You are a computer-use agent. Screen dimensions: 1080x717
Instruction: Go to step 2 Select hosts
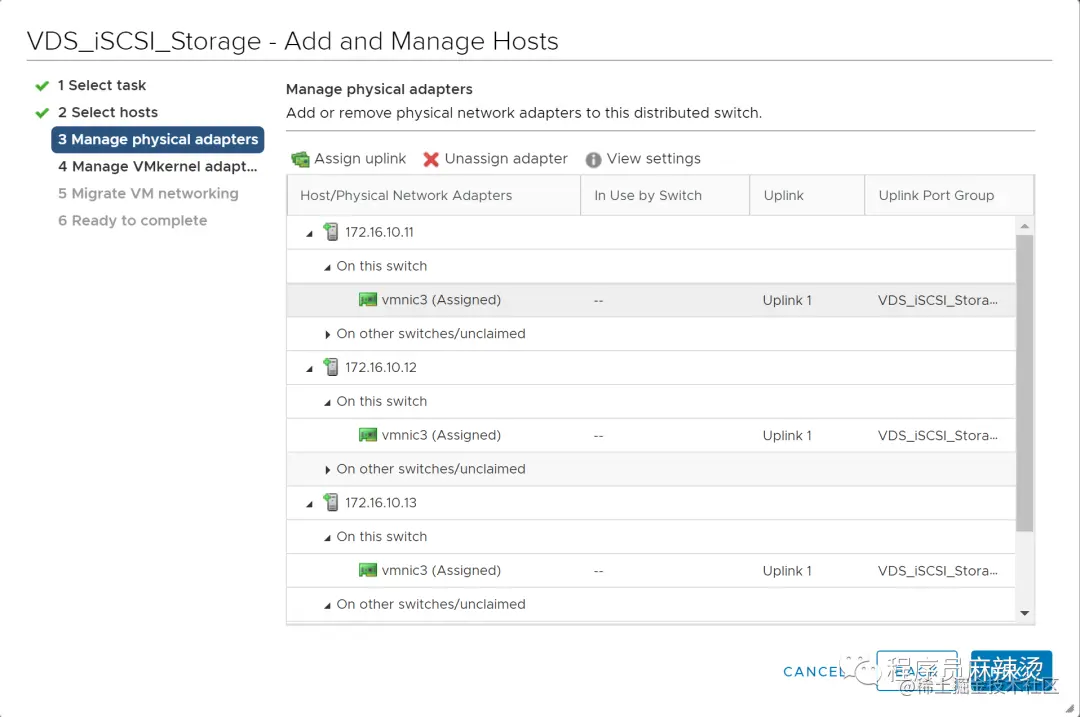tap(107, 112)
